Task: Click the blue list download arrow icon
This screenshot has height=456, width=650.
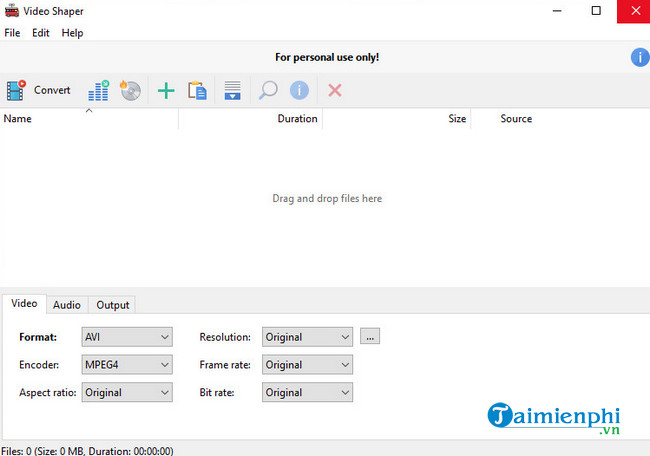Action: 232,91
